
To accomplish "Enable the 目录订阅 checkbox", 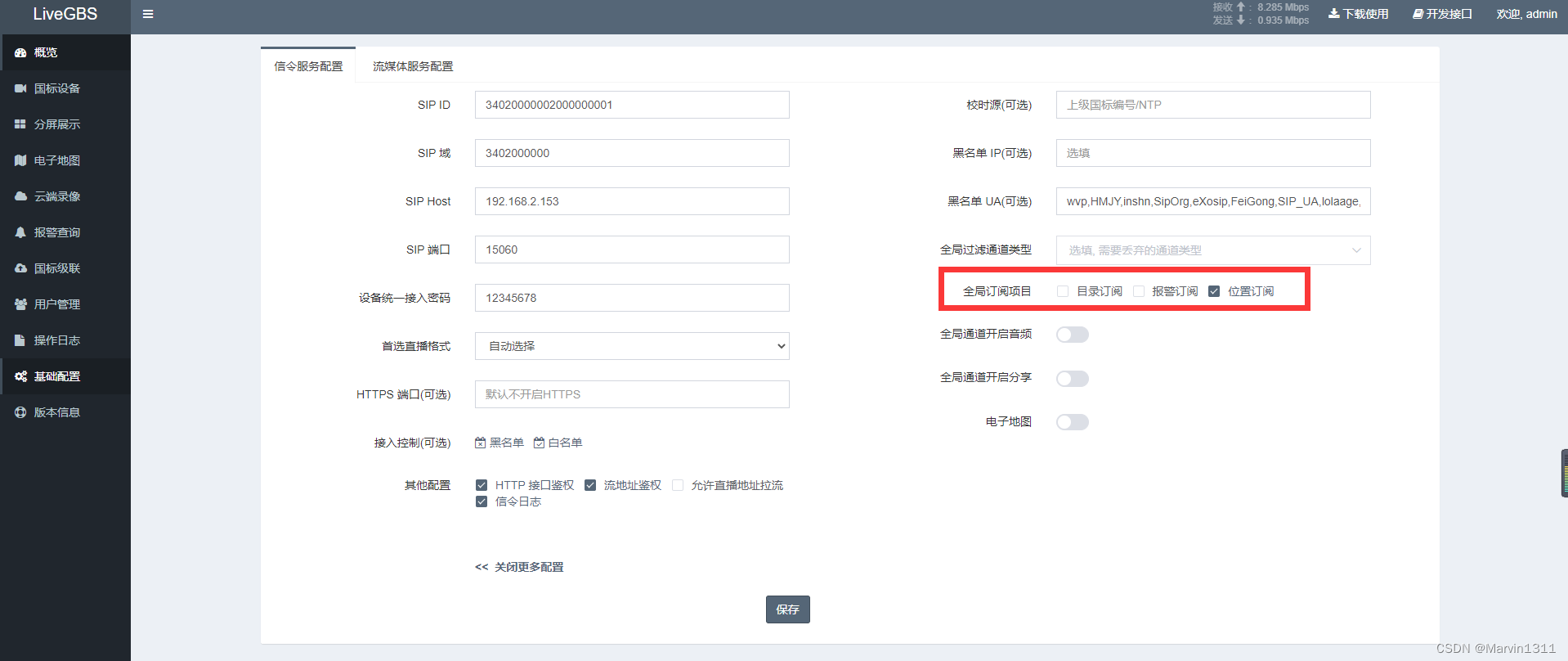I will (x=1063, y=291).
